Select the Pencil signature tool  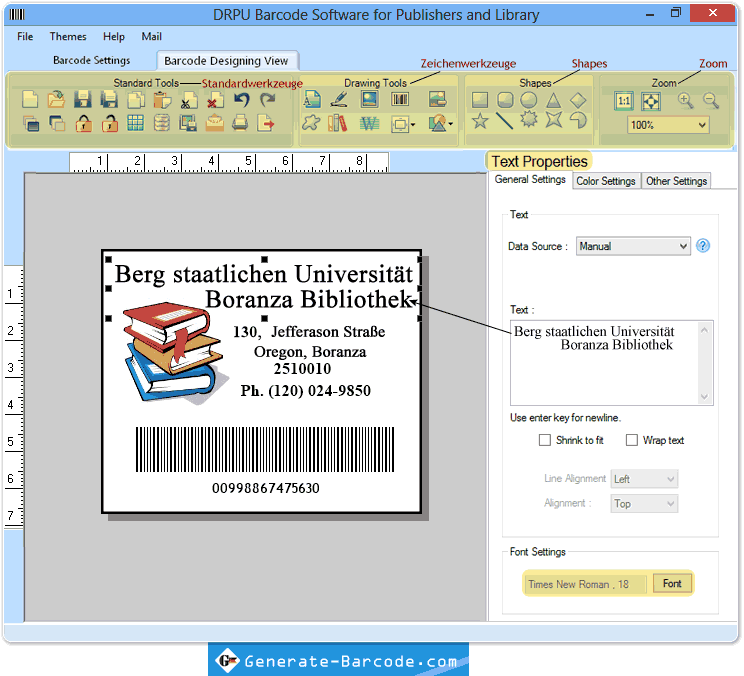click(x=339, y=100)
